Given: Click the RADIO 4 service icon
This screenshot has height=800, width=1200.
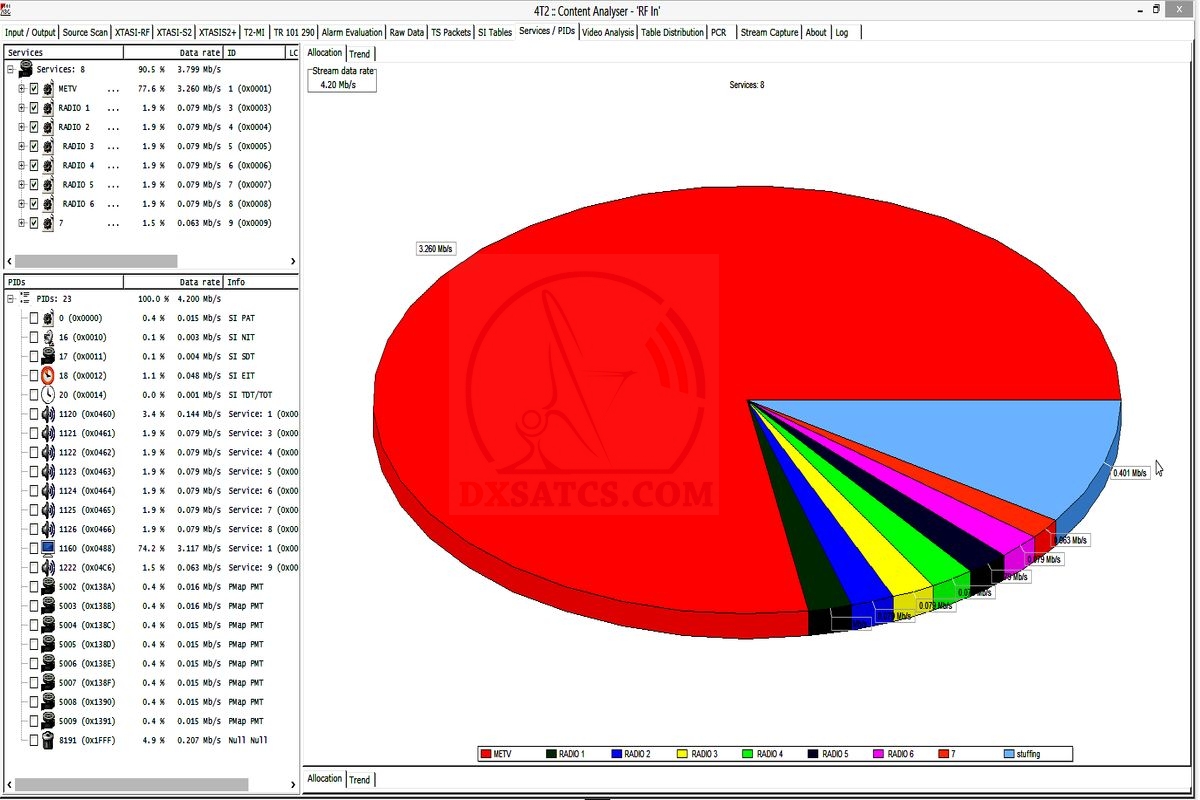Looking at the screenshot, I should click(x=47, y=166).
